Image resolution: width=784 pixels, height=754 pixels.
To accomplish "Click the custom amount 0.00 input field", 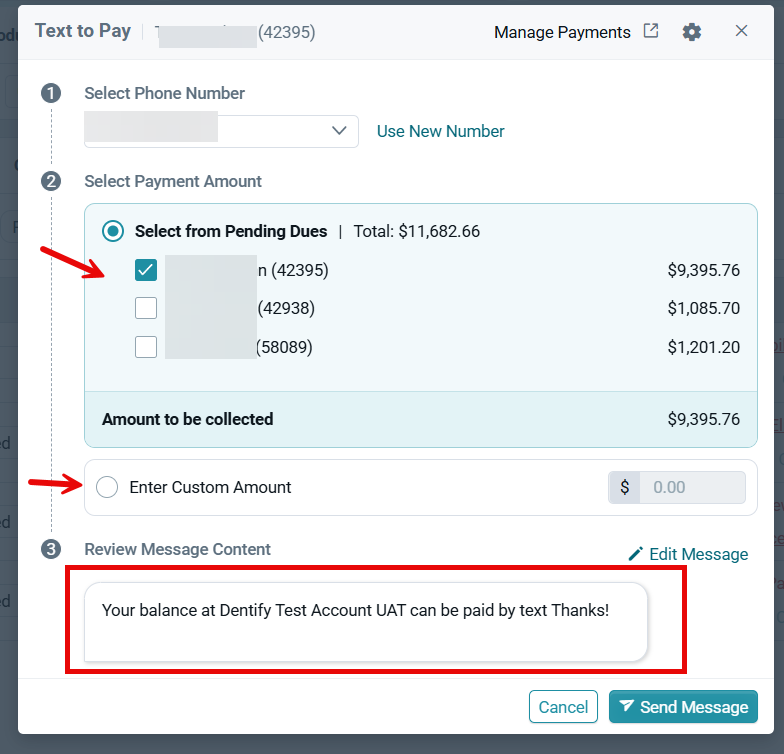I will click(692, 487).
